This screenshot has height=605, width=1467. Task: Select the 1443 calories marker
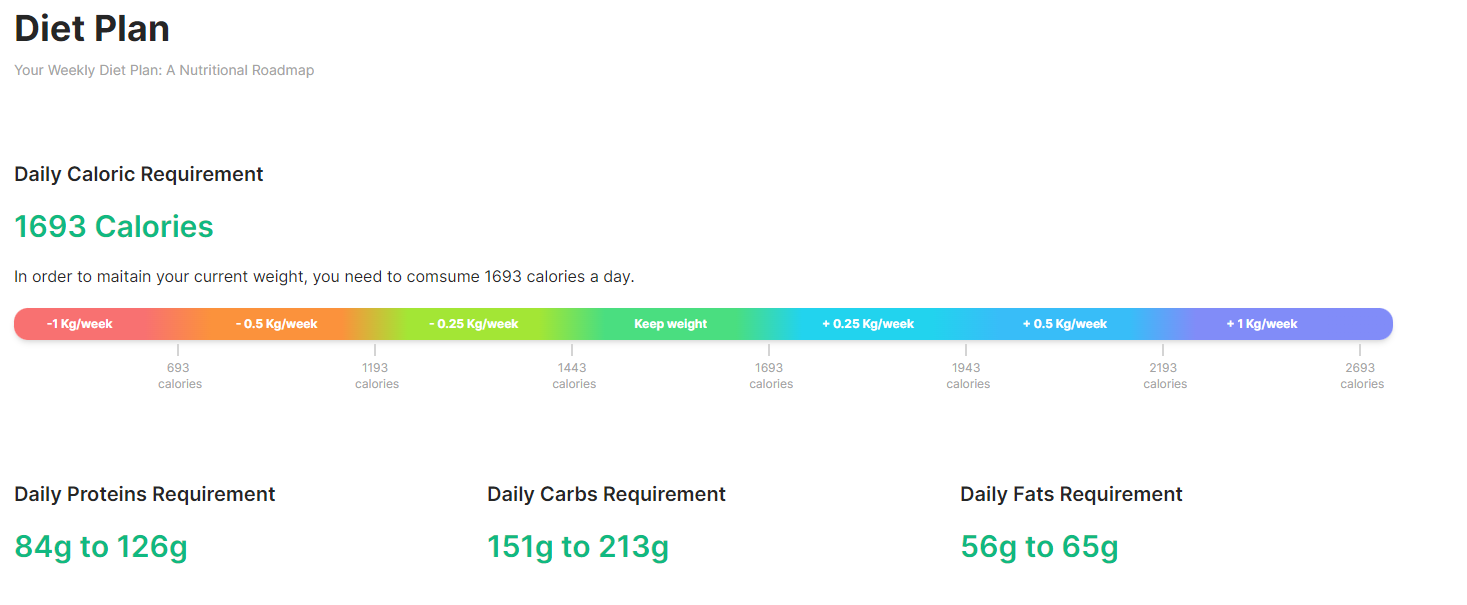[573, 375]
